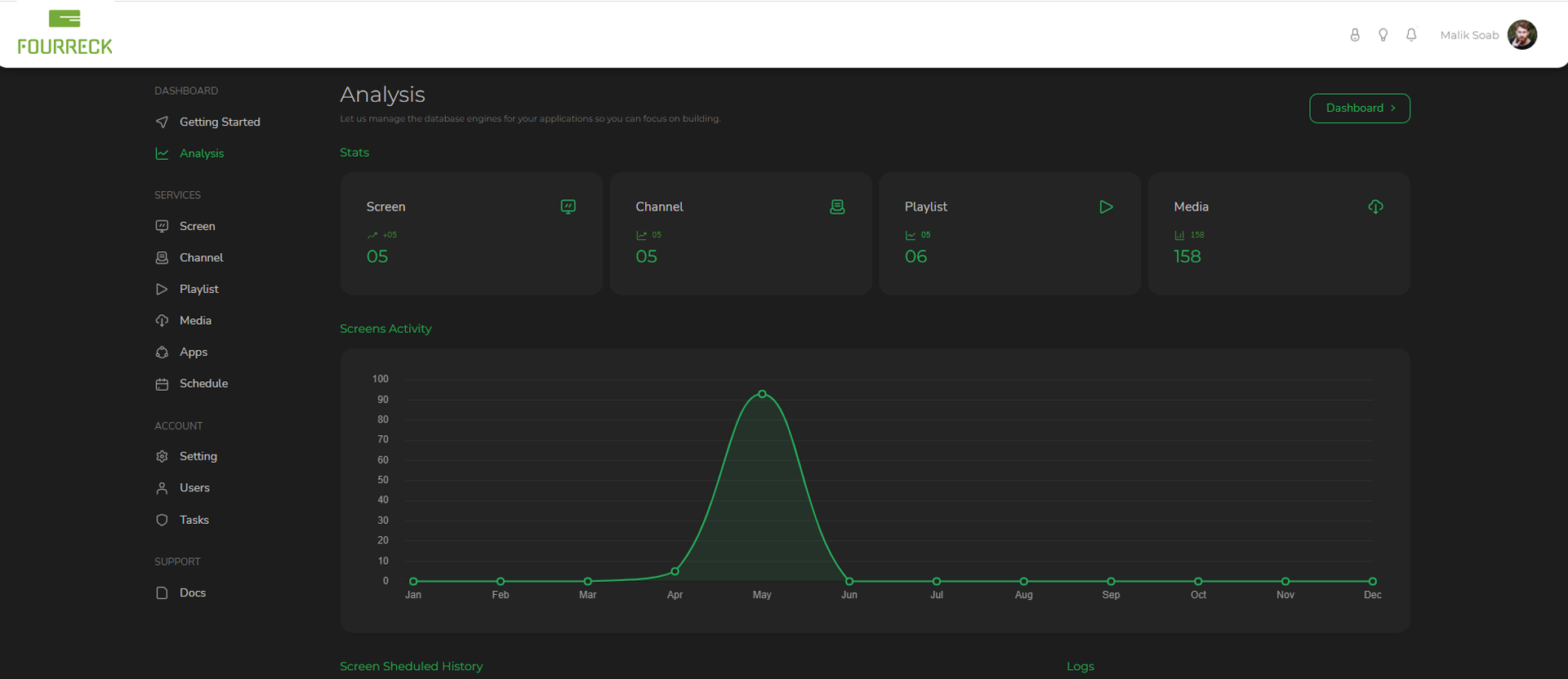Click the notification bell icon
The image size is (1568, 679).
click(x=1410, y=35)
